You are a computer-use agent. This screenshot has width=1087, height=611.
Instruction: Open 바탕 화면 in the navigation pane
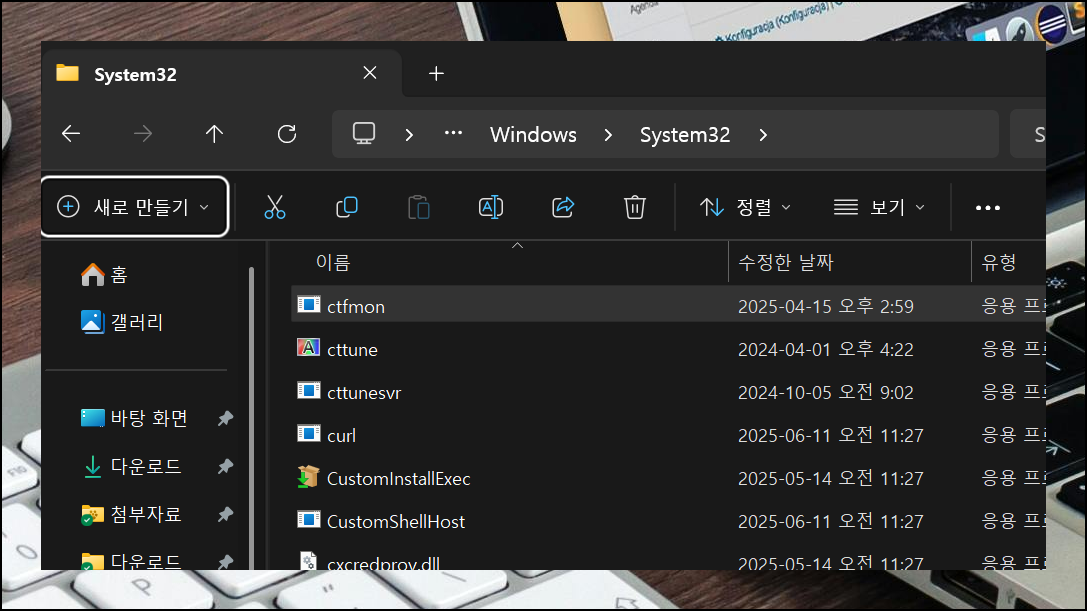click(x=134, y=418)
